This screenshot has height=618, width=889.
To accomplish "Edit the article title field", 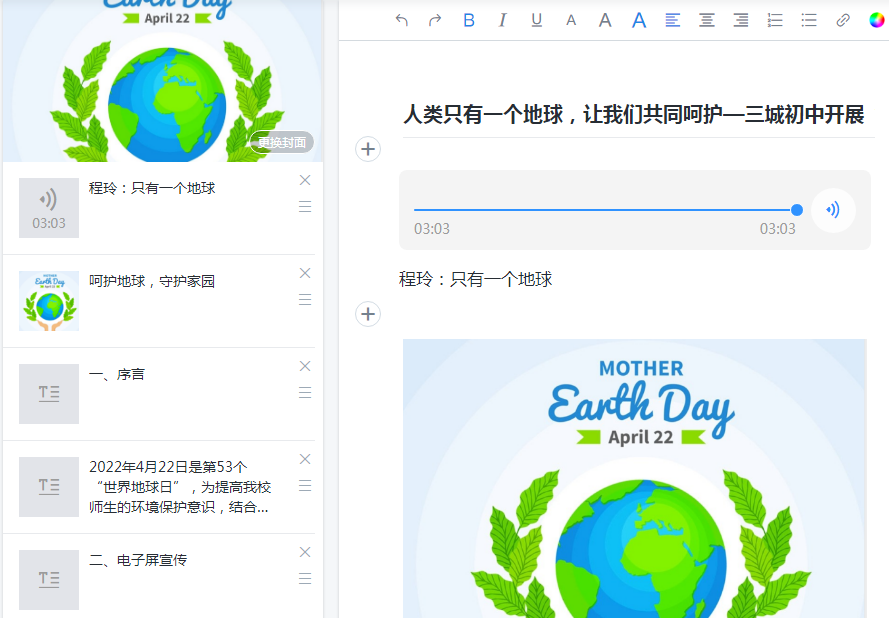I will (638, 115).
